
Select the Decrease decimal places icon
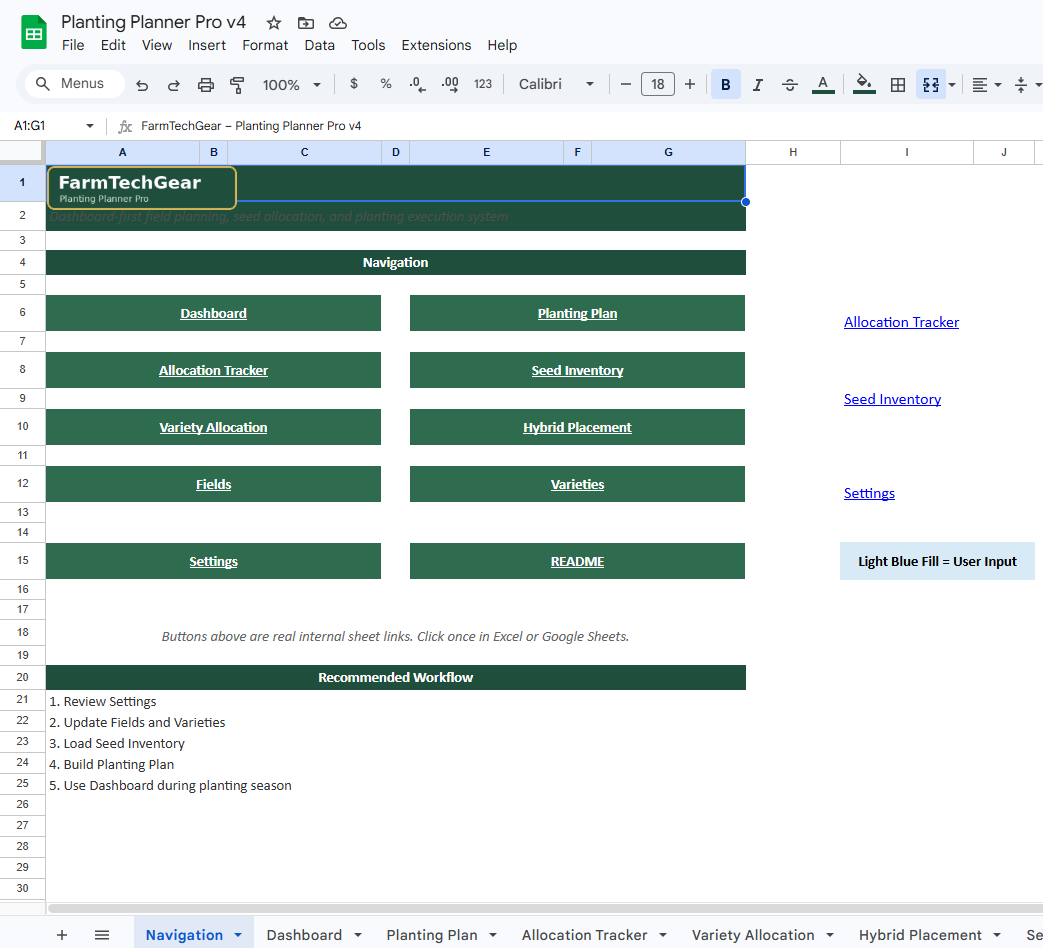[416, 84]
